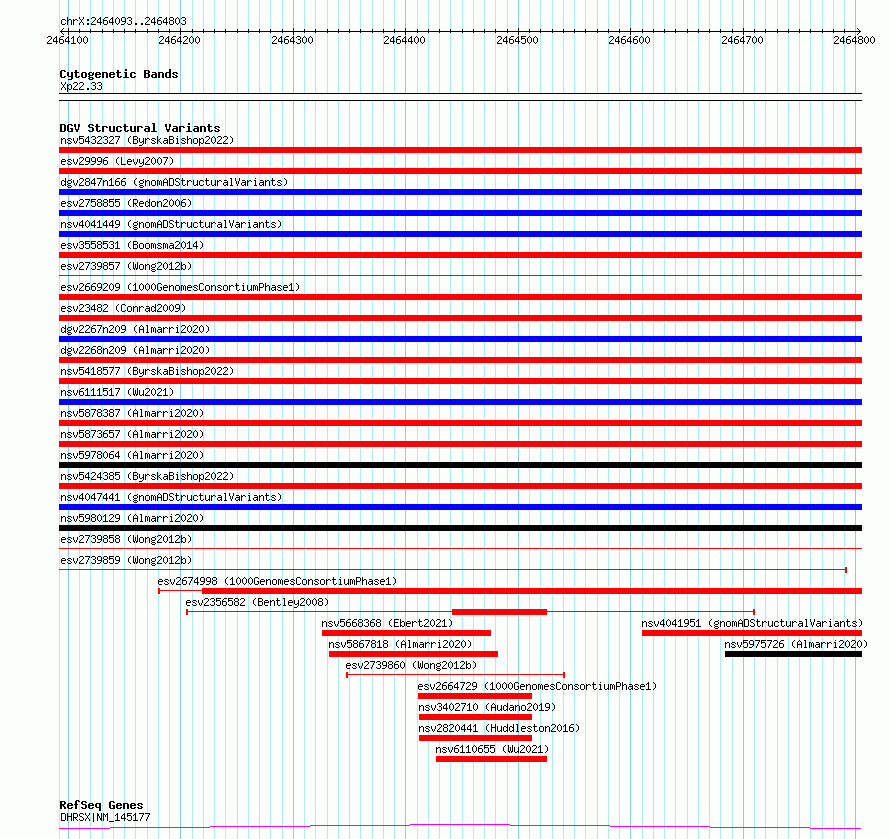This screenshot has width=890, height=839.
Task: Click the 2464700 ruler position label
Action: pos(742,40)
